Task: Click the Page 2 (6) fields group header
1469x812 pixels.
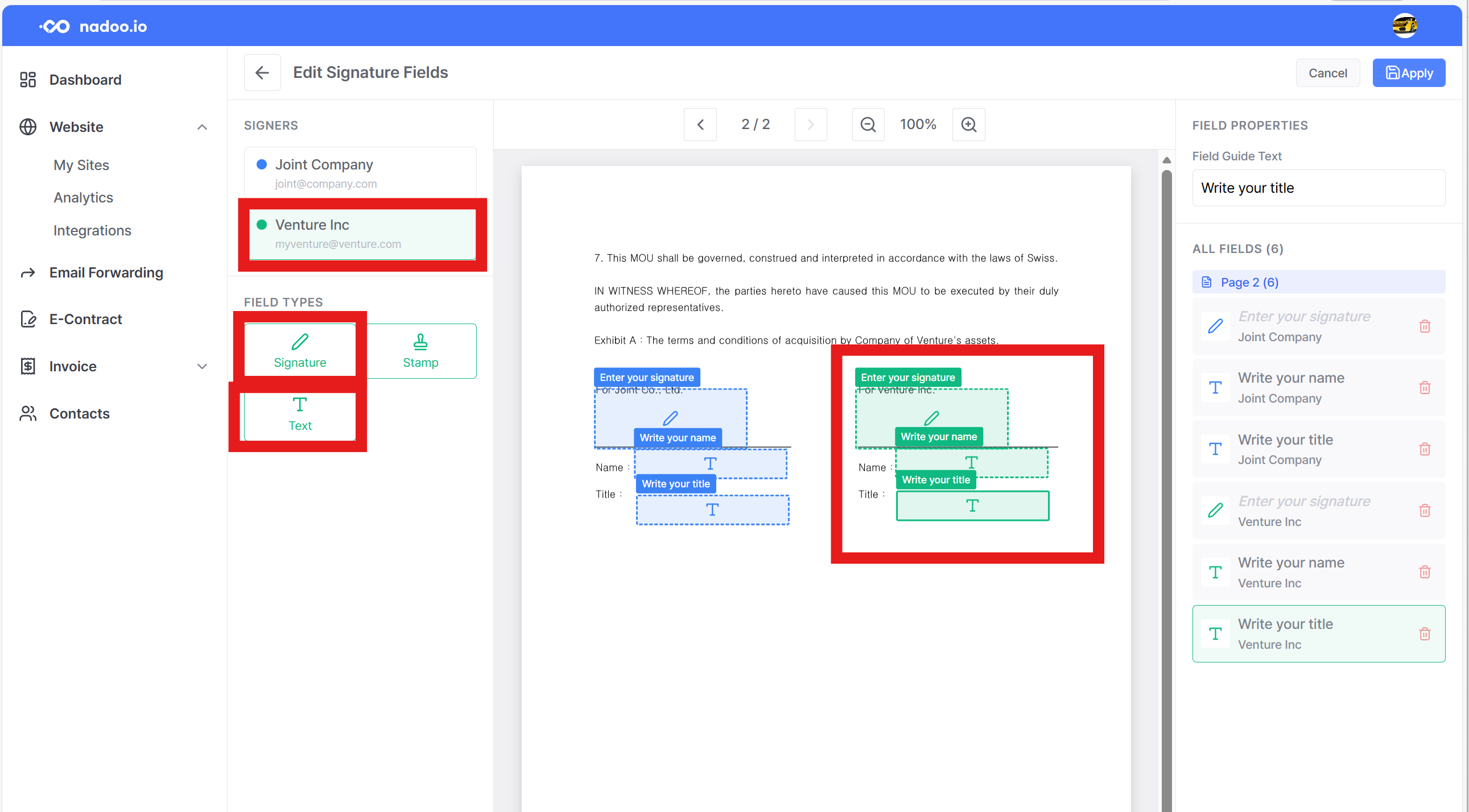Action: coord(1318,282)
